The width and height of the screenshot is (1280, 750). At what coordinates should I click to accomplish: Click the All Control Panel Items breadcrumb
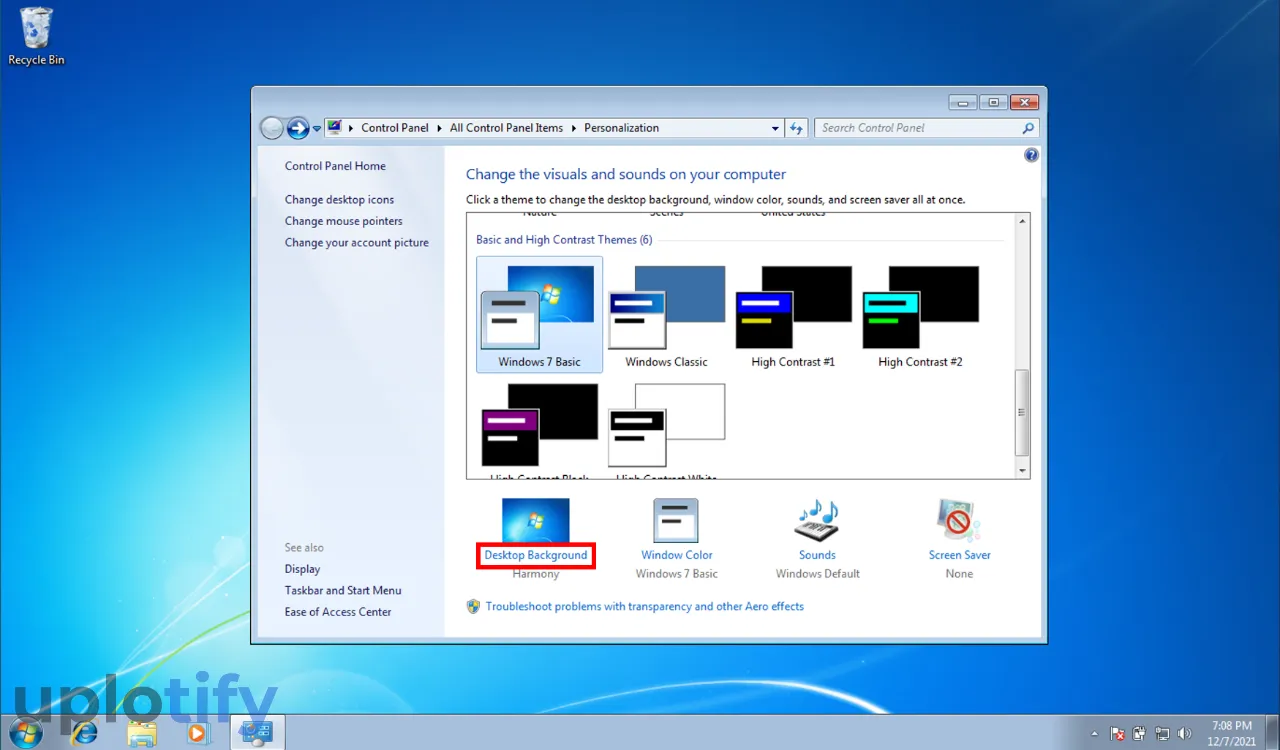(x=506, y=128)
